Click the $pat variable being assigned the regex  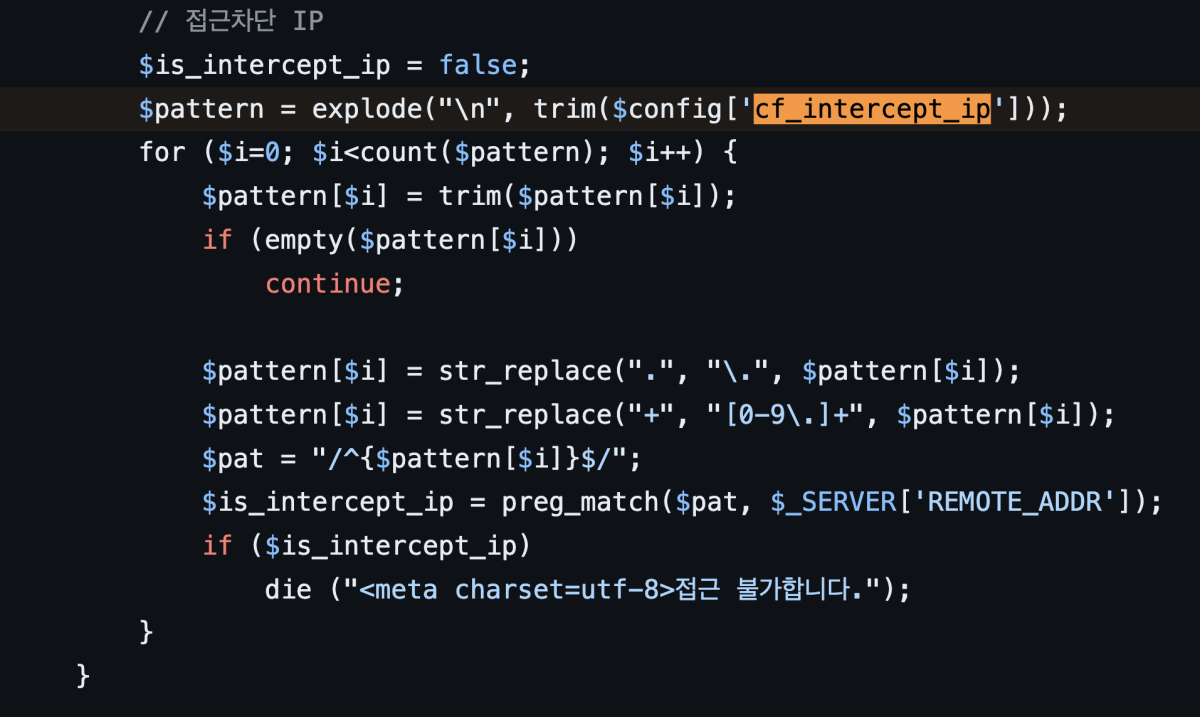(233, 458)
